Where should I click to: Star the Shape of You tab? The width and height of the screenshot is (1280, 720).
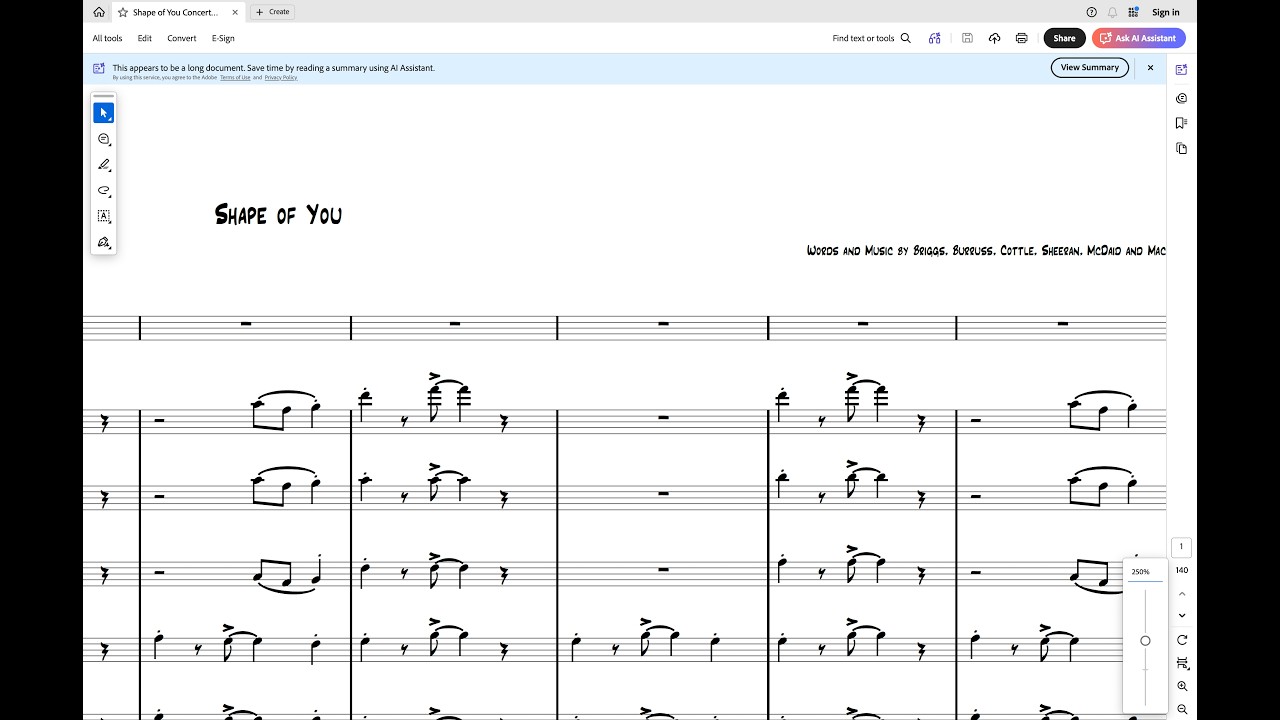tap(123, 12)
